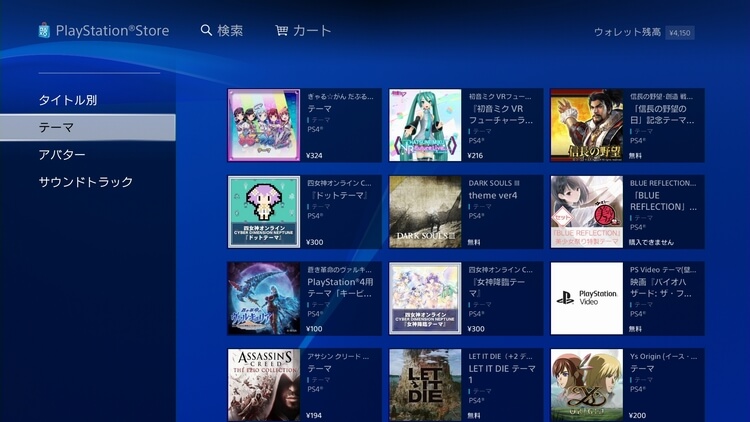
Task: Click the 『初音ミク VR フューチャーラ… title
Action: click(500, 114)
